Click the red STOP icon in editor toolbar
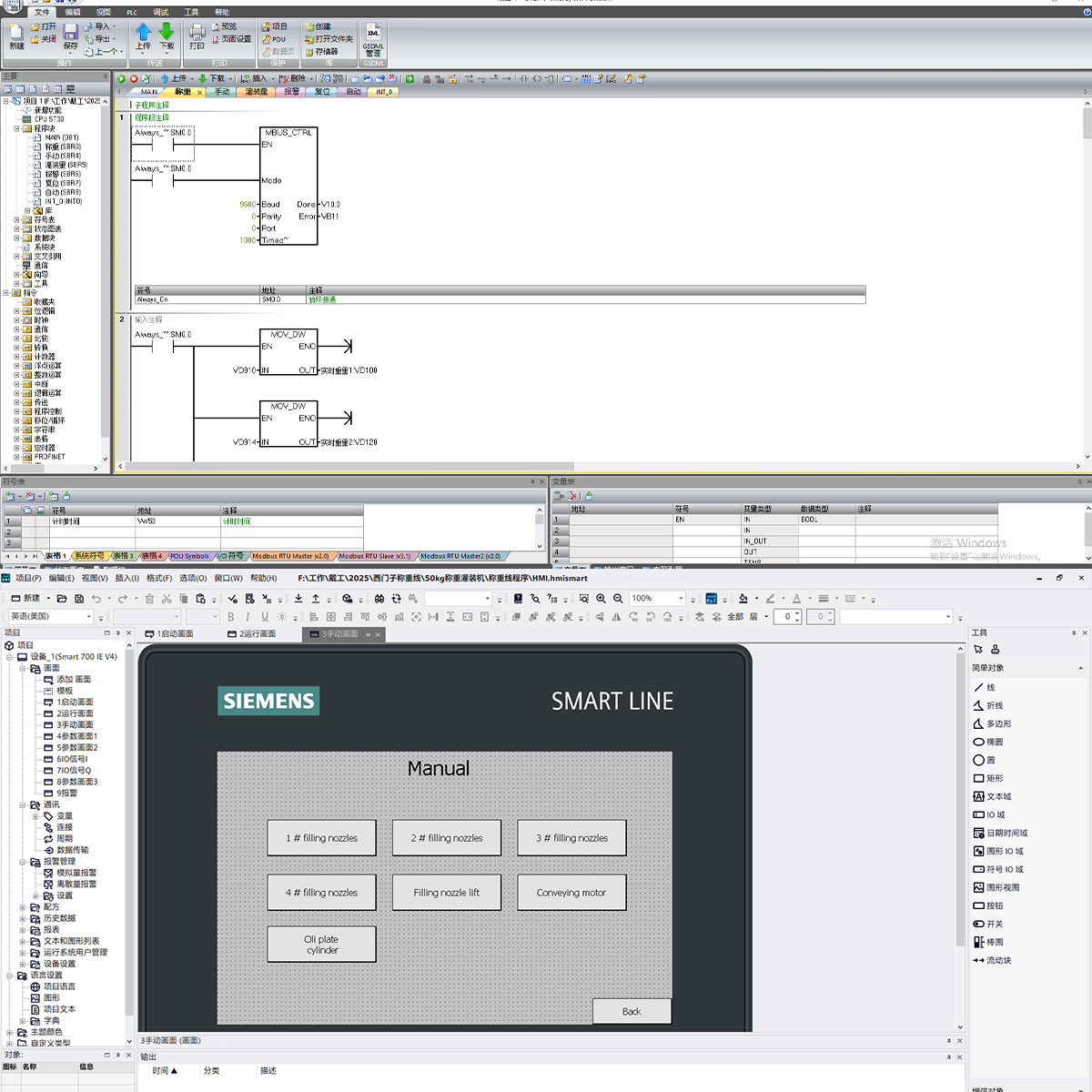The image size is (1092, 1092). [x=134, y=79]
